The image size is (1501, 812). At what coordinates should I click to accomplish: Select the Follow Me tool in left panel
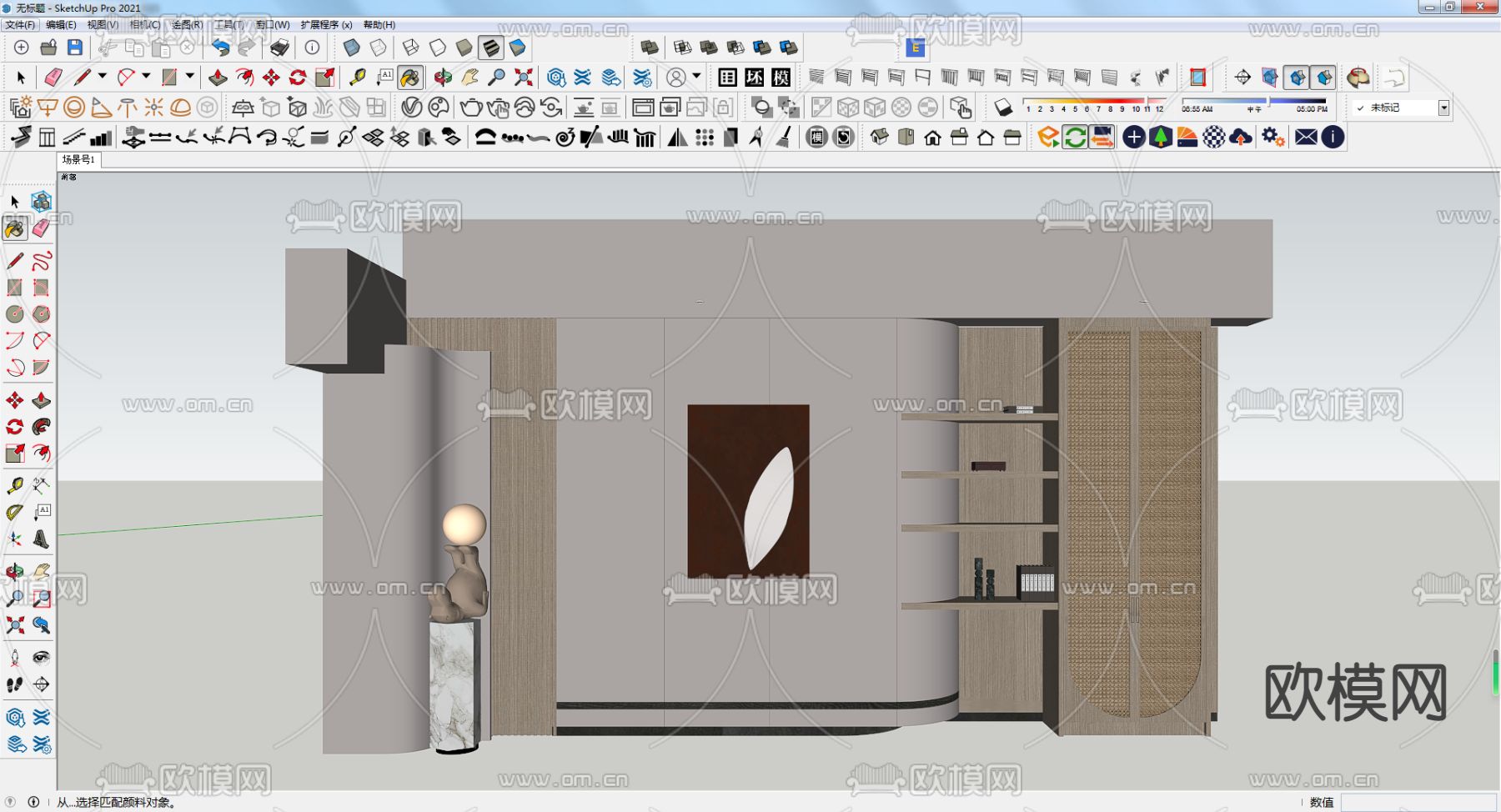click(41, 427)
